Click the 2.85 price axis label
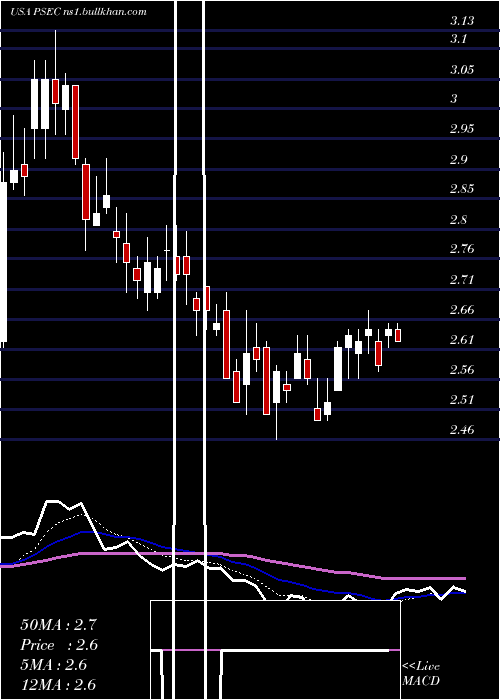The image size is (500, 700). pos(462,189)
